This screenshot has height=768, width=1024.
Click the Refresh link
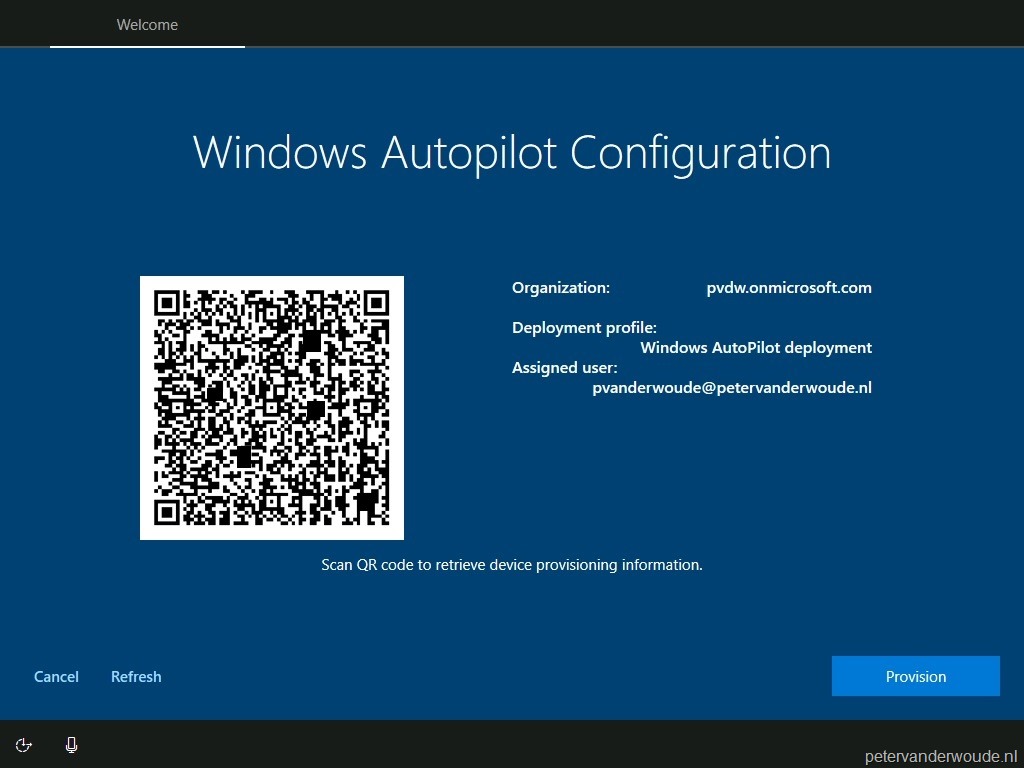pos(136,676)
